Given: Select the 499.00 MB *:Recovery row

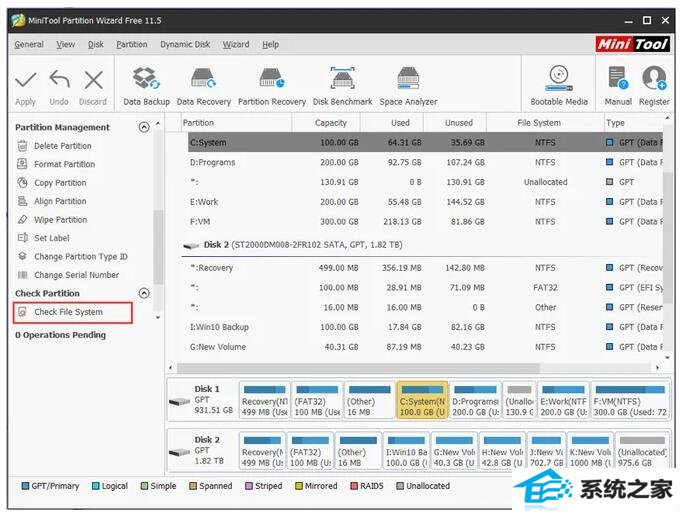Looking at the screenshot, I should [x=426, y=268].
